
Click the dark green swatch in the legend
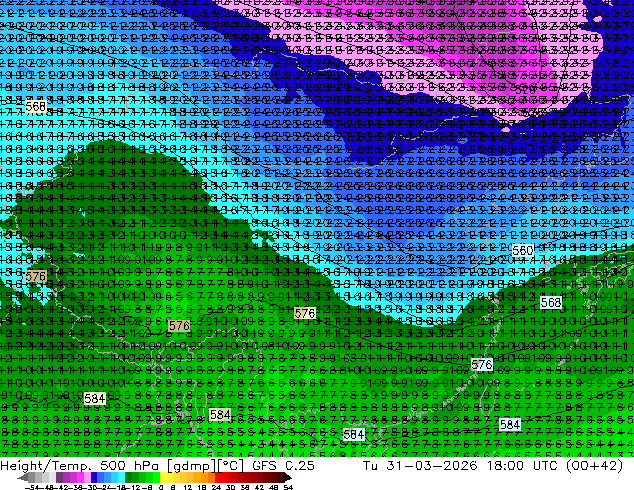click(x=129, y=477)
